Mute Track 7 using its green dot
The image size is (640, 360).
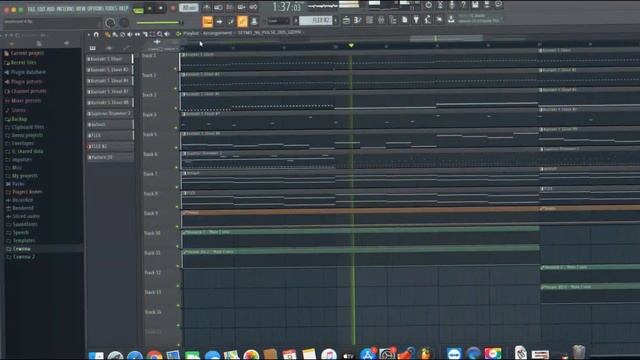177,187
